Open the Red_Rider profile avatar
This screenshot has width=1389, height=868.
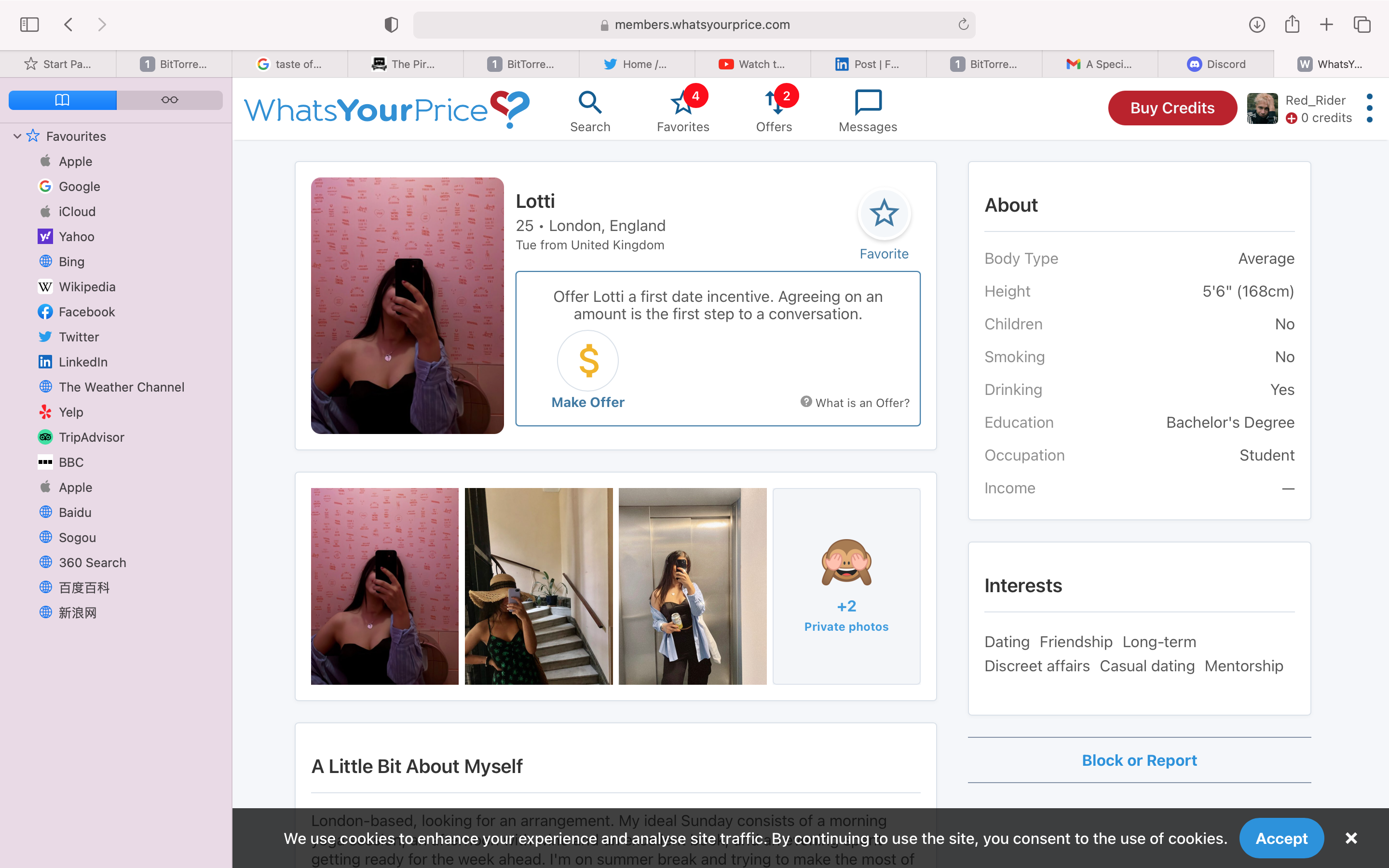click(1262, 108)
